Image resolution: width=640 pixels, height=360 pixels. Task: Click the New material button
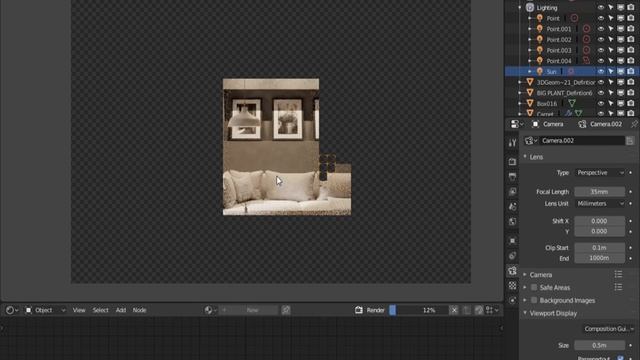[x=249, y=310]
